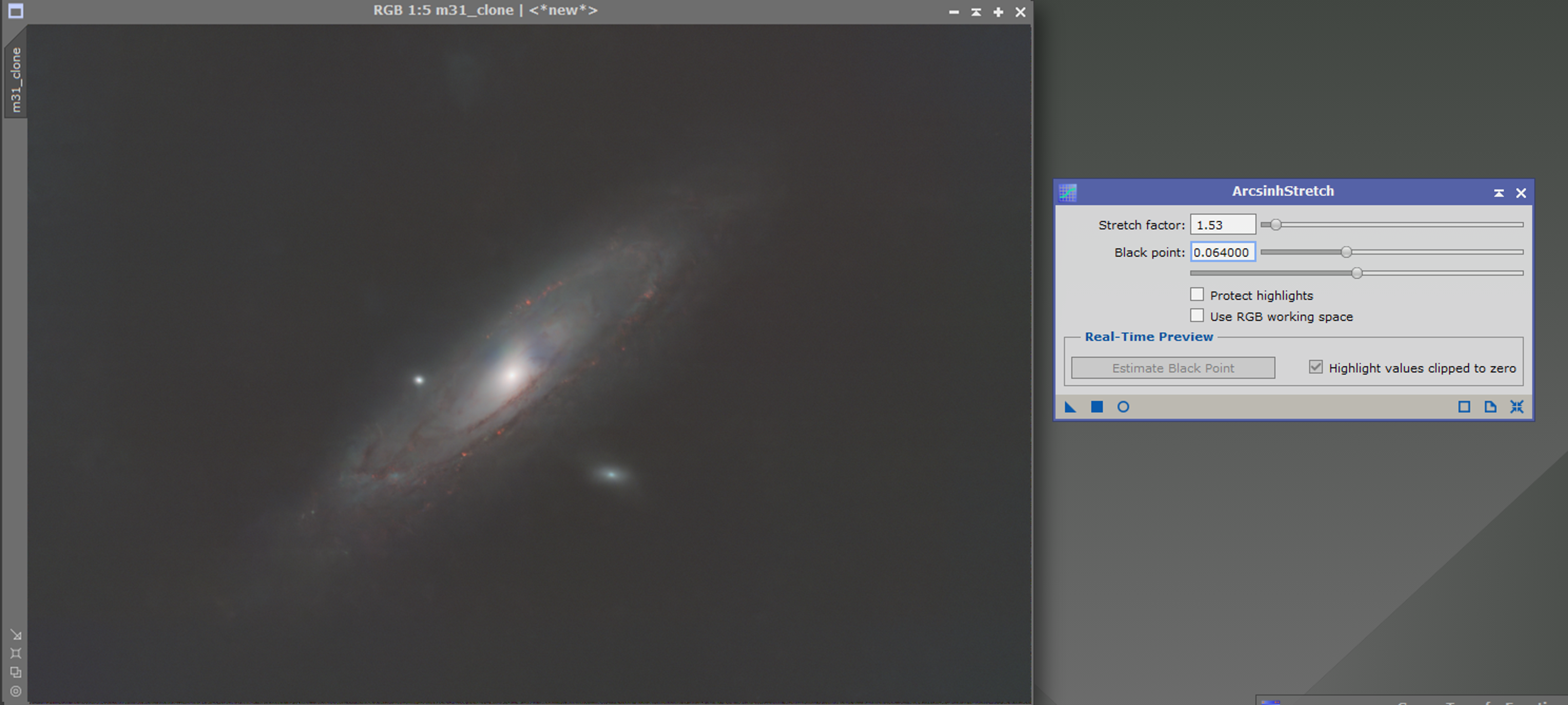Open Real-Time Preview with the circle icon
This screenshot has height=705, width=1568.
click(x=1123, y=407)
